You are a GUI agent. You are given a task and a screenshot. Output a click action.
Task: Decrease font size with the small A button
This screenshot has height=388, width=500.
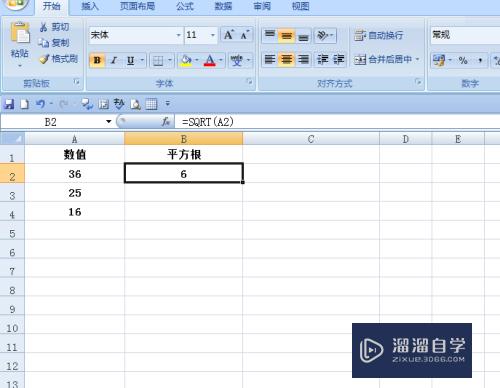click(x=245, y=35)
